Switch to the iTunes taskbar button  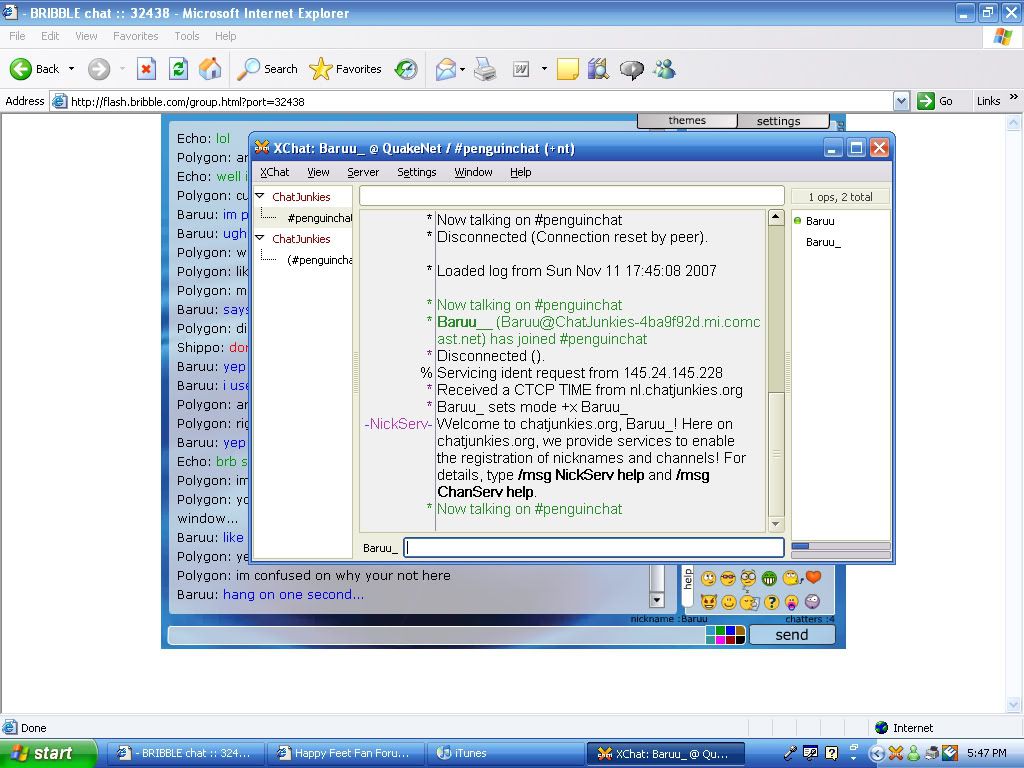[505, 754]
